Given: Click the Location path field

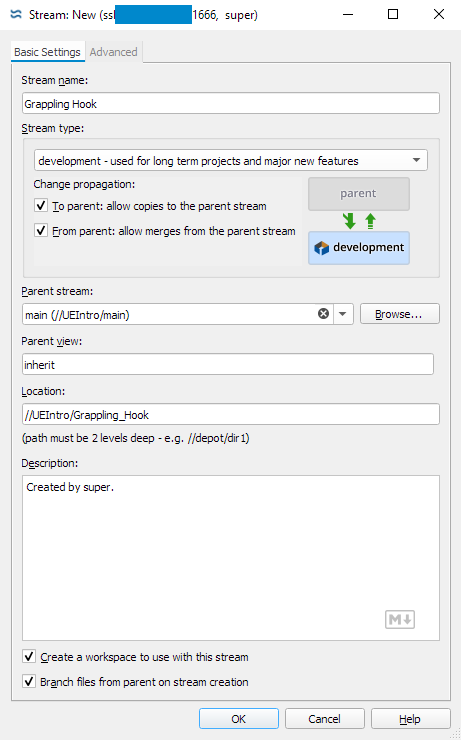Looking at the screenshot, I should 231,414.
